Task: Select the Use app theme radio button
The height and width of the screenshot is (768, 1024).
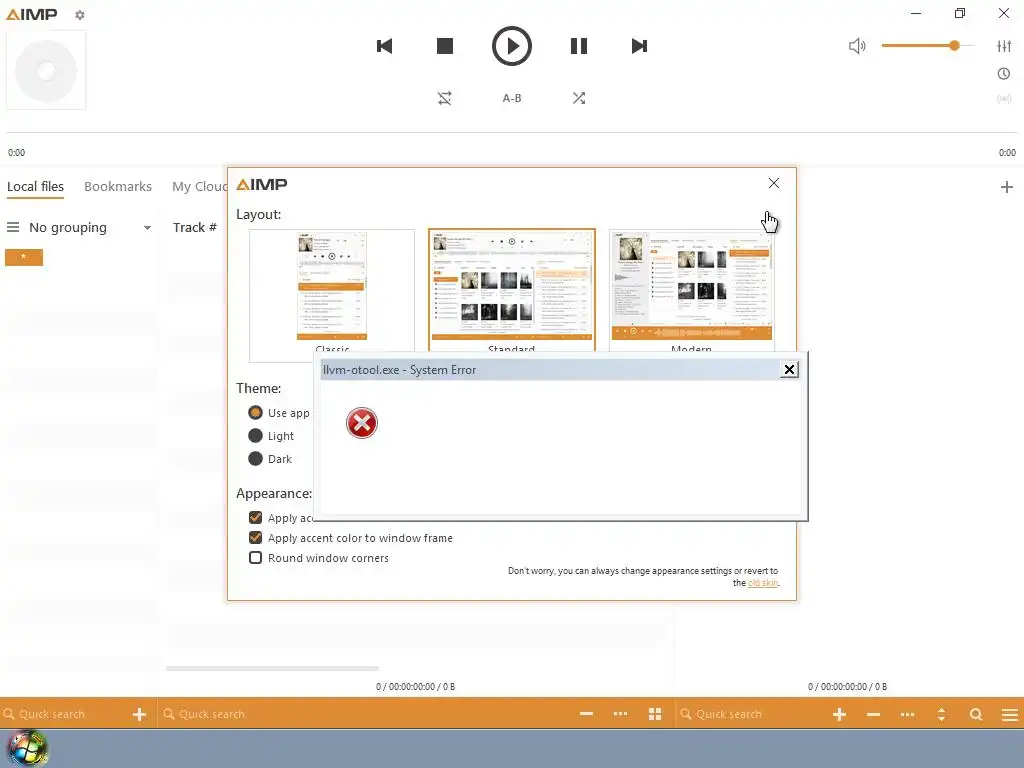Action: coord(255,413)
